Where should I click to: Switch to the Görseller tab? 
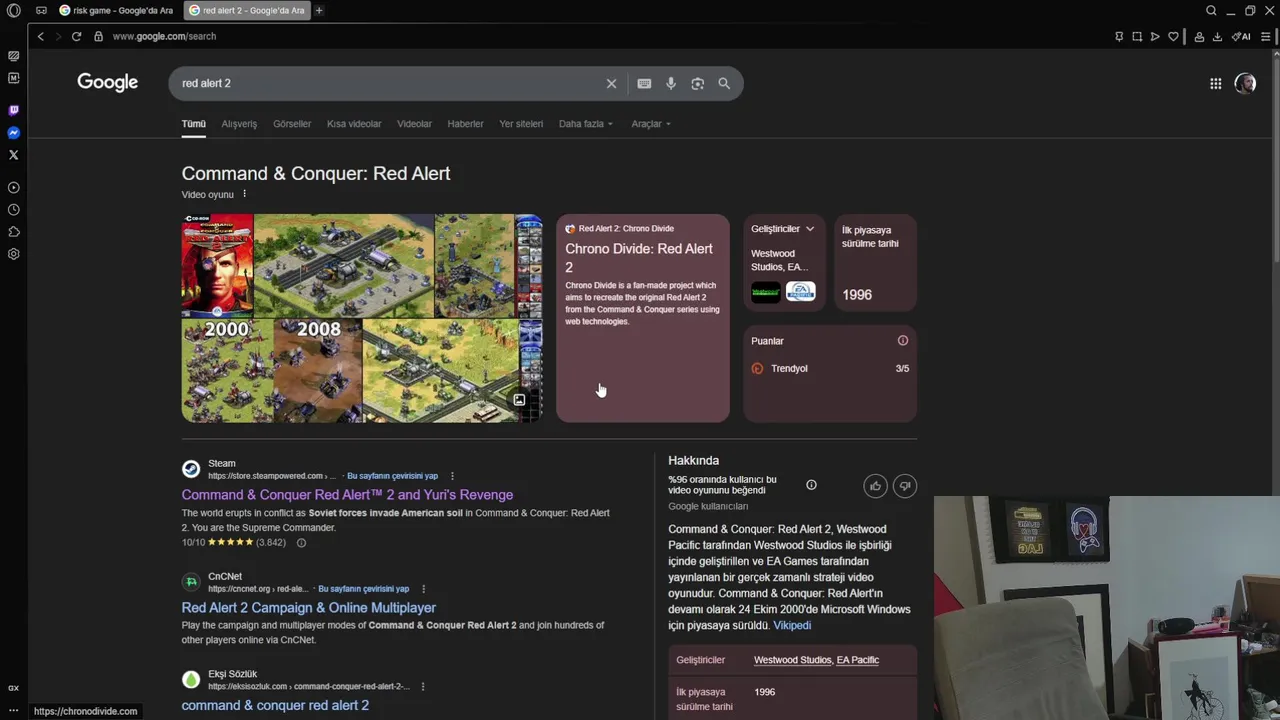pyautogui.click(x=292, y=124)
